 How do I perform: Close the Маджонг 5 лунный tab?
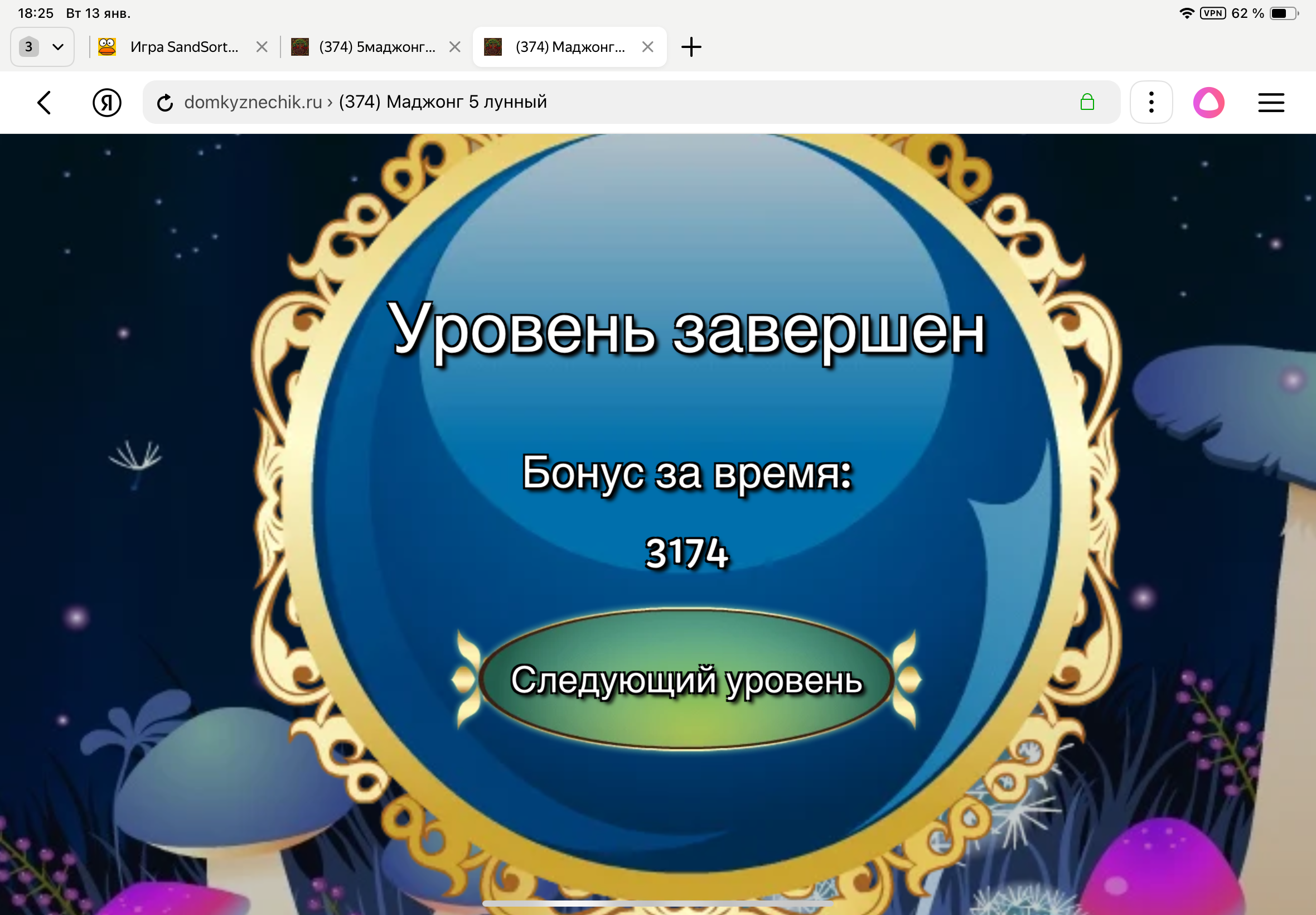pyautogui.click(x=649, y=46)
